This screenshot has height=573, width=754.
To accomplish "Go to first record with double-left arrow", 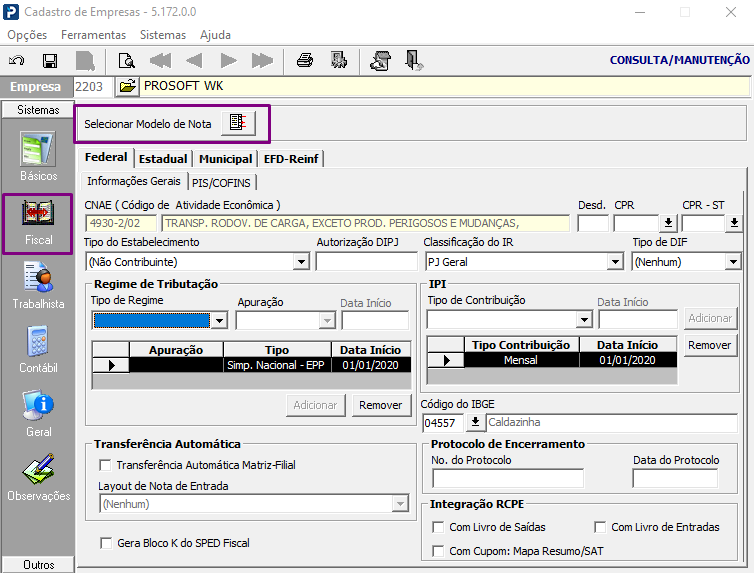I will click(x=160, y=61).
